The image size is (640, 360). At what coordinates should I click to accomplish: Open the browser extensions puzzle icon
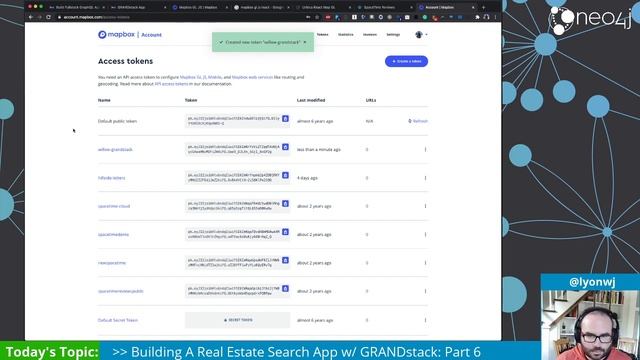point(477,17)
